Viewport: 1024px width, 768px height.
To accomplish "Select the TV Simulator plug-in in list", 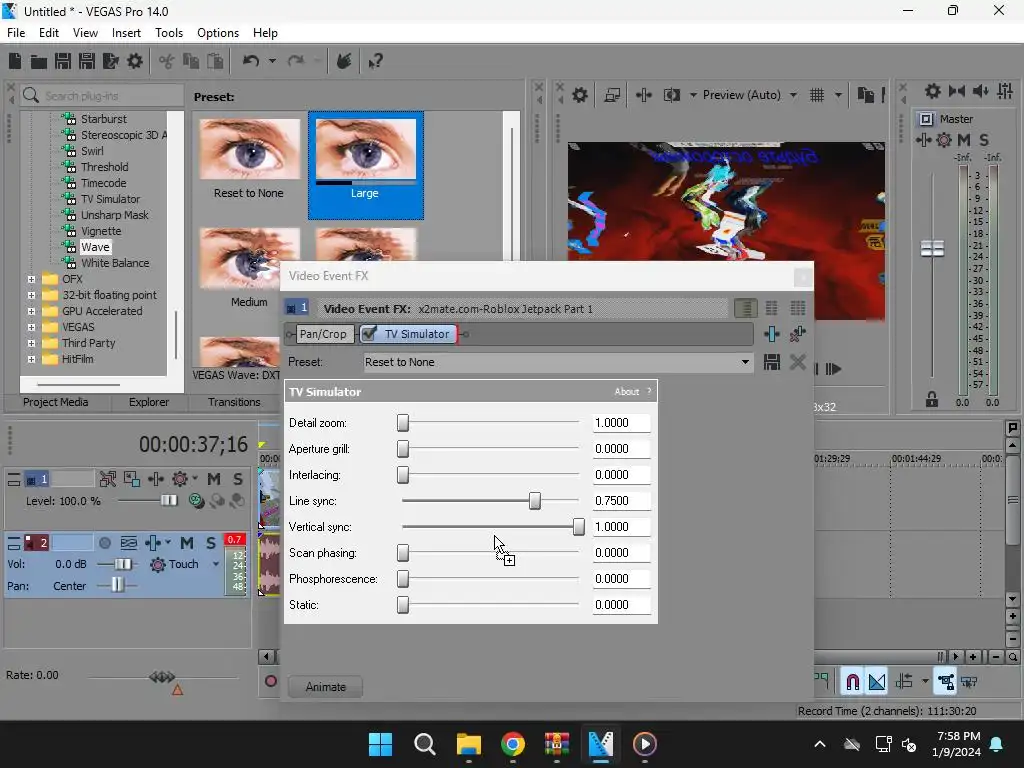I will click(110, 199).
